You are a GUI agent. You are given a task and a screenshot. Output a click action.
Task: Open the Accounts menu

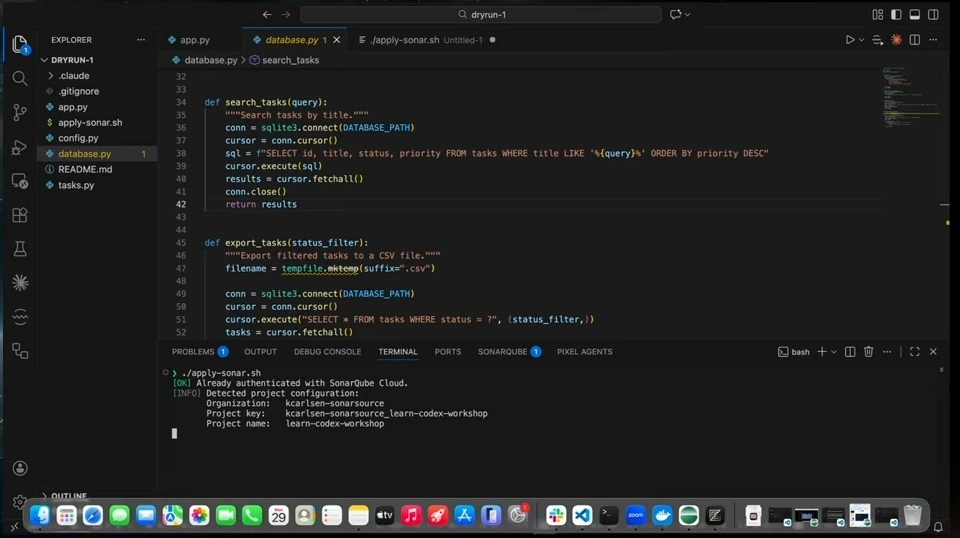click(20, 468)
